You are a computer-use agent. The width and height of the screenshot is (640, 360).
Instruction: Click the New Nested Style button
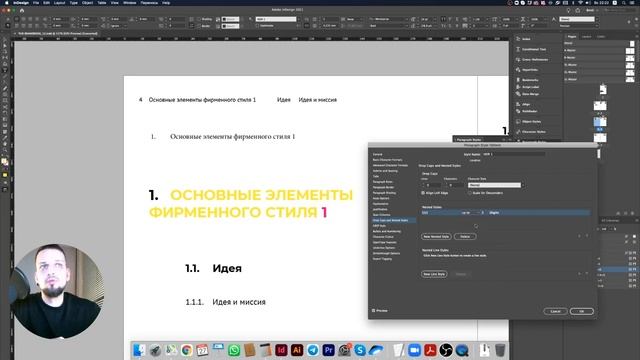click(436, 236)
